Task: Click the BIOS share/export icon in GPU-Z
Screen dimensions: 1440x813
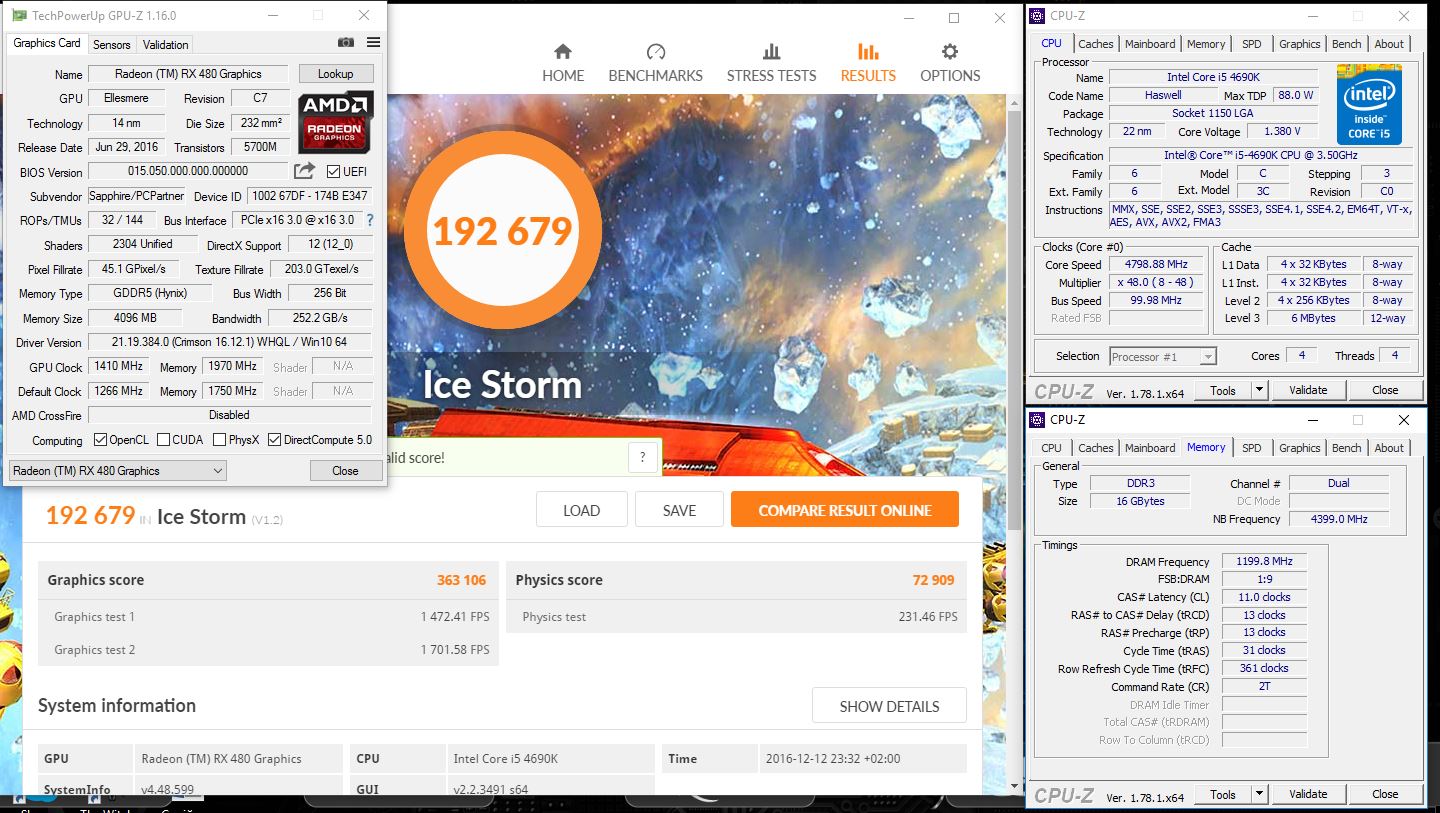Action: pyautogui.click(x=305, y=171)
